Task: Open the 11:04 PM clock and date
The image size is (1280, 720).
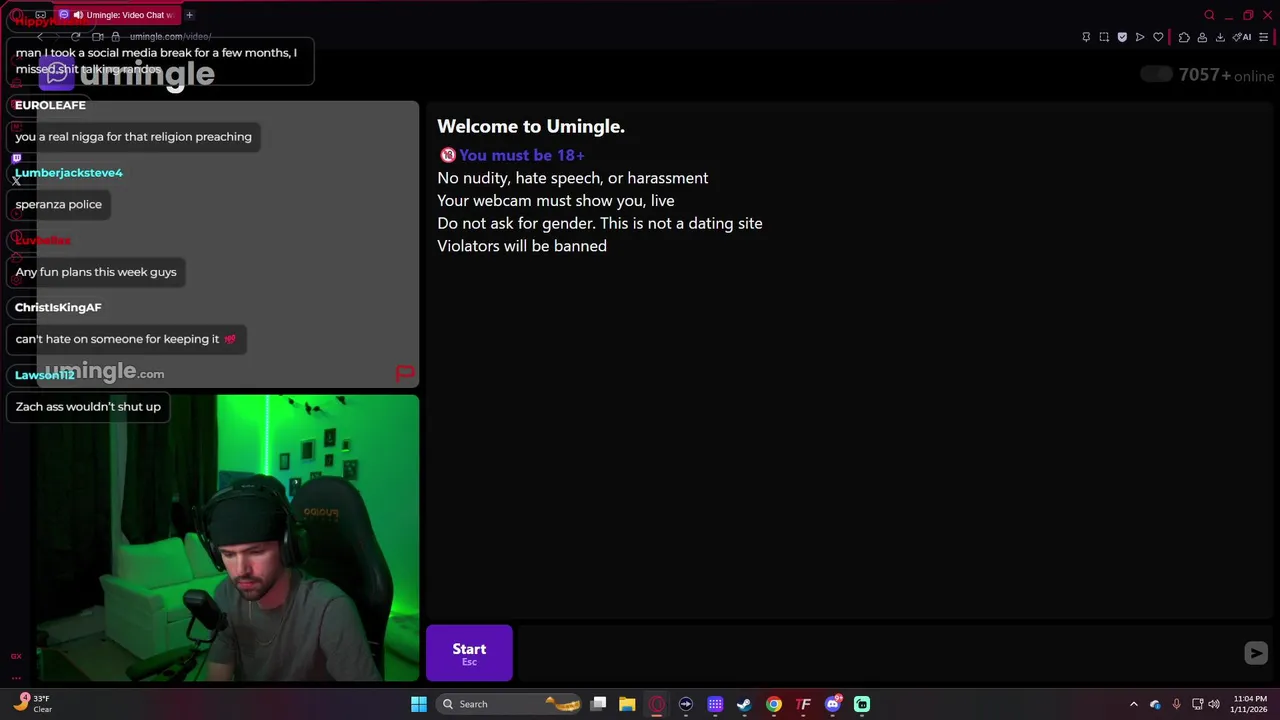Action: [1250, 704]
